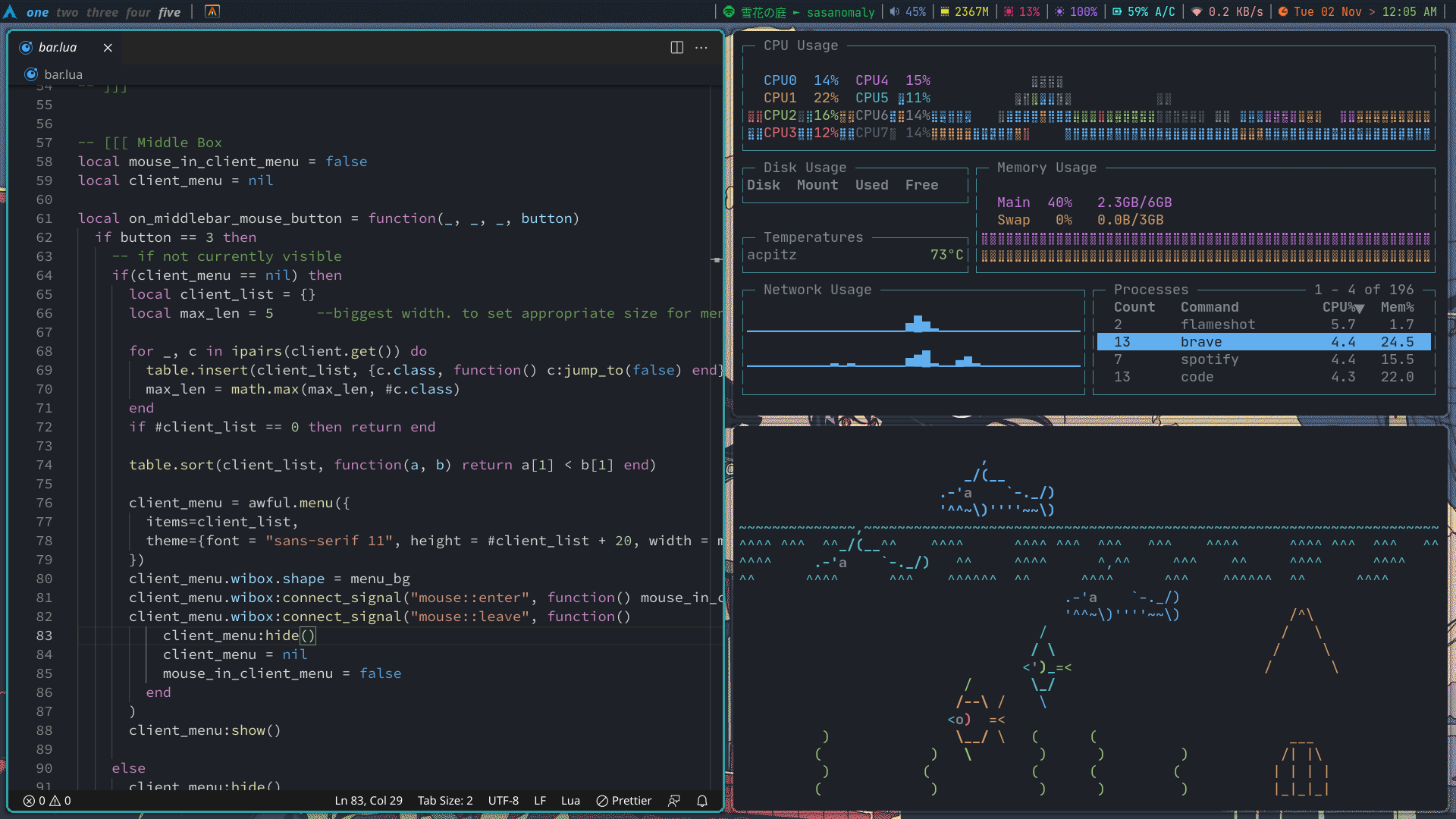Click the 12:05 AM time display
The height and width of the screenshot is (819, 1456).
[x=1410, y=12]
